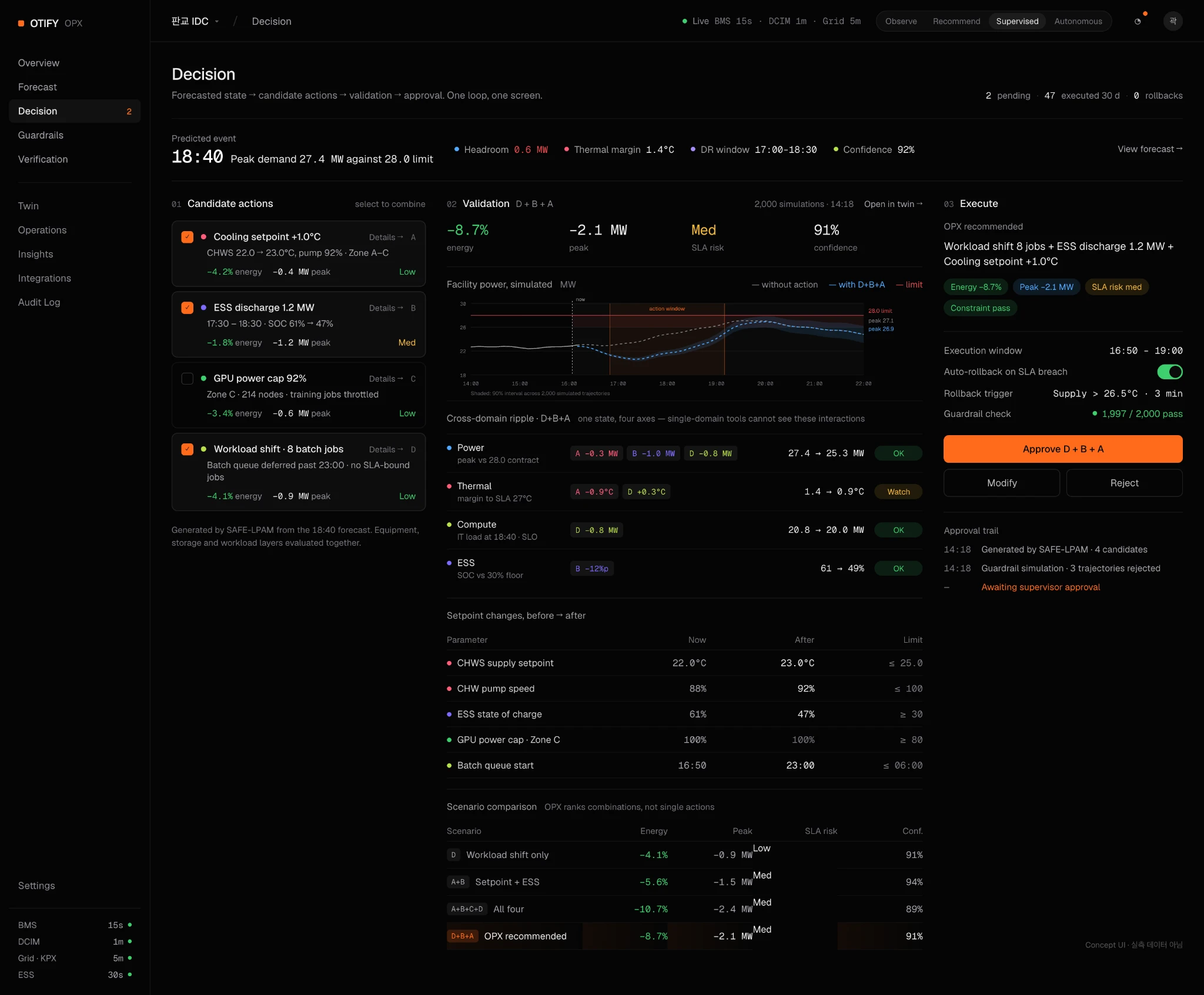
Task: Select the All four scenario row
Action: point(684,909)
